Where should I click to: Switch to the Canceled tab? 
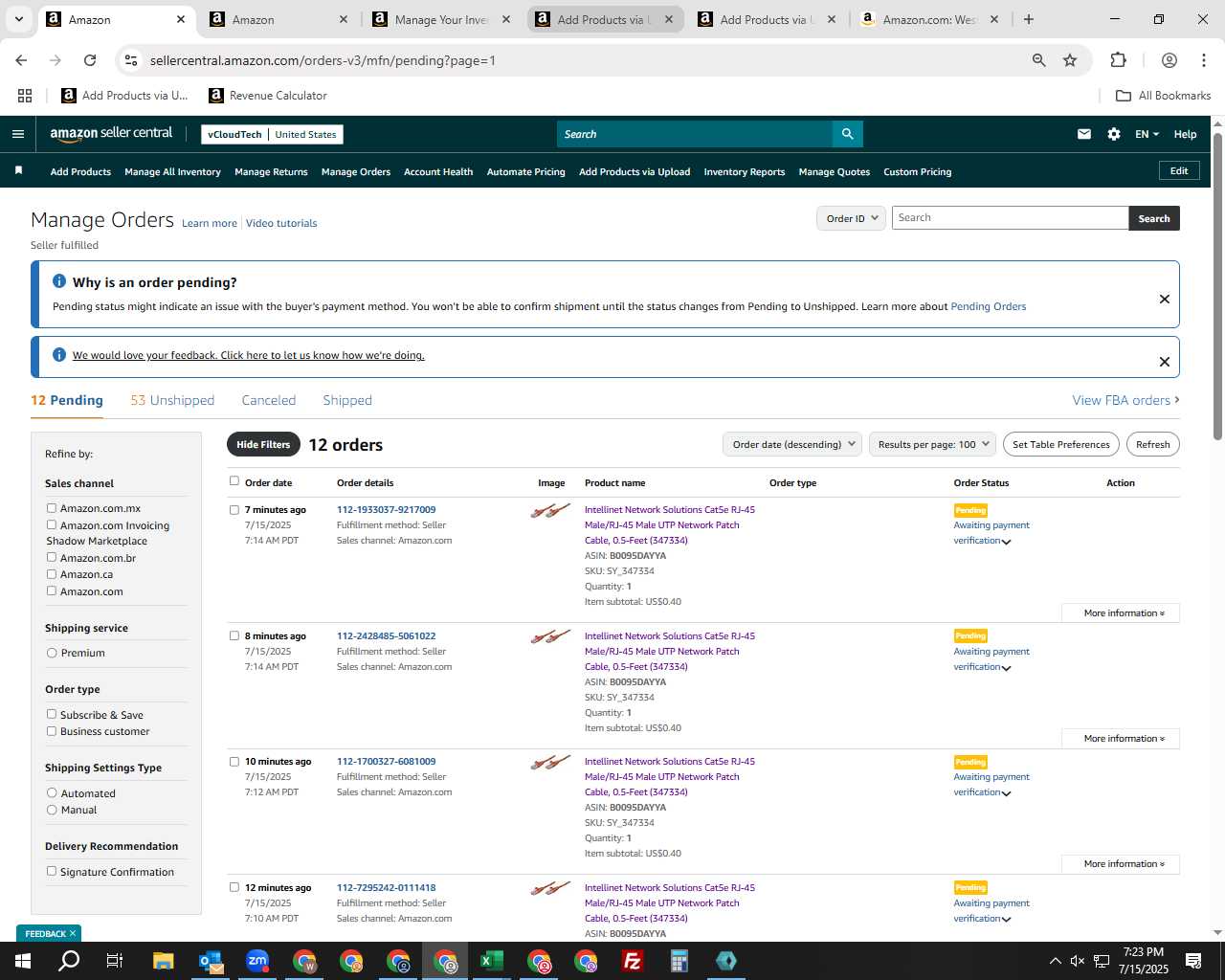[x=269, y=400]
